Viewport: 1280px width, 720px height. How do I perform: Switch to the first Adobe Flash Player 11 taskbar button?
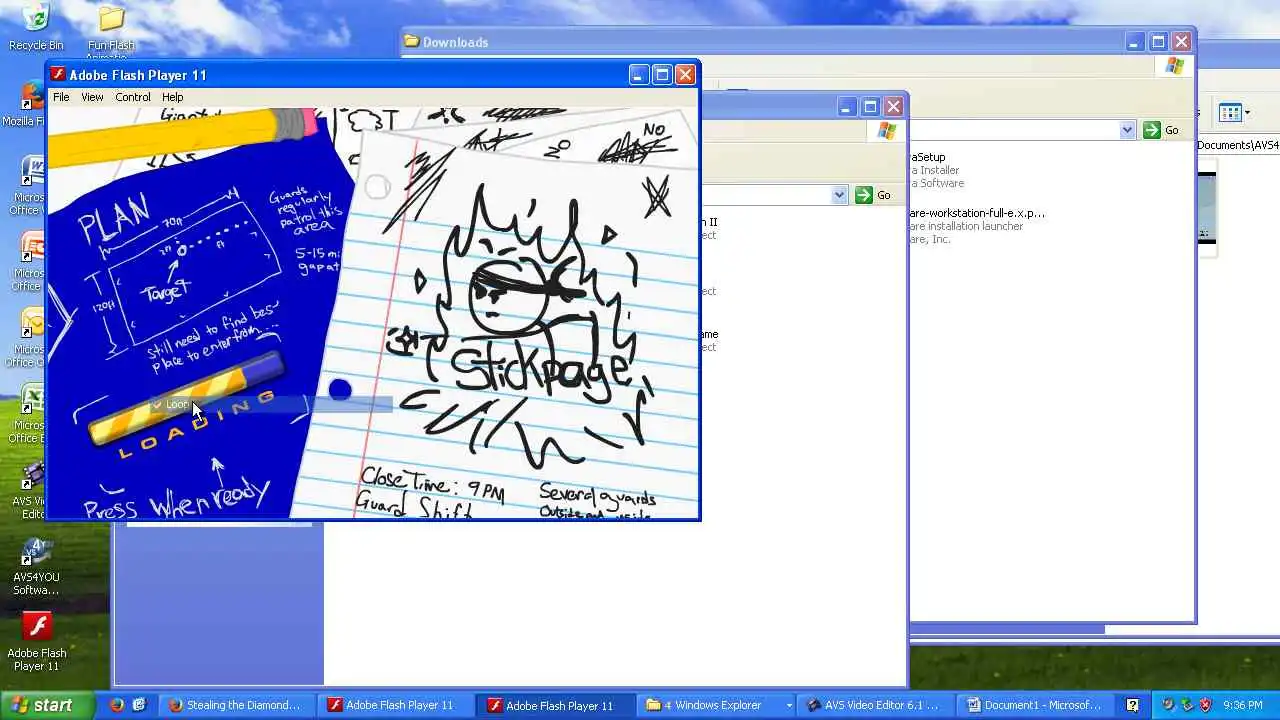[x=395, y=705]
